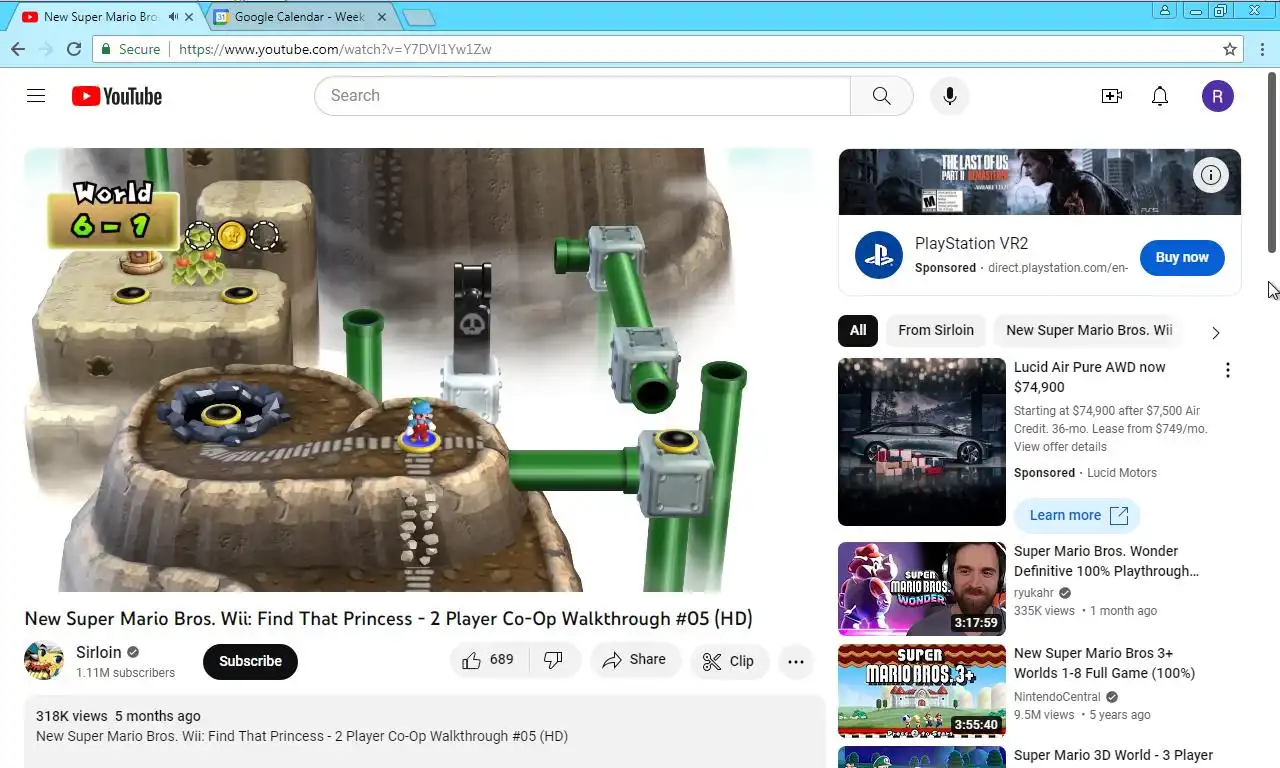
Task: Click '318K views 5 months ago' text
Action: tap(118, 716)
